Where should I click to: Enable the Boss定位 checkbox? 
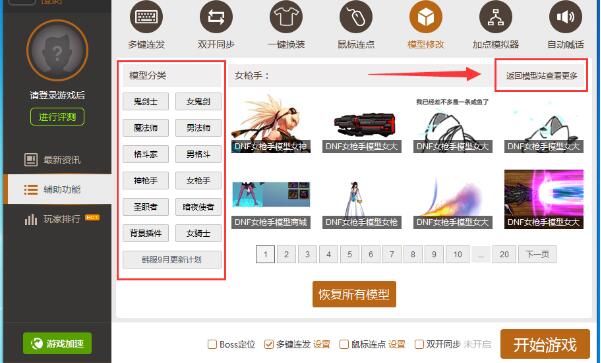tap(212, 344)
